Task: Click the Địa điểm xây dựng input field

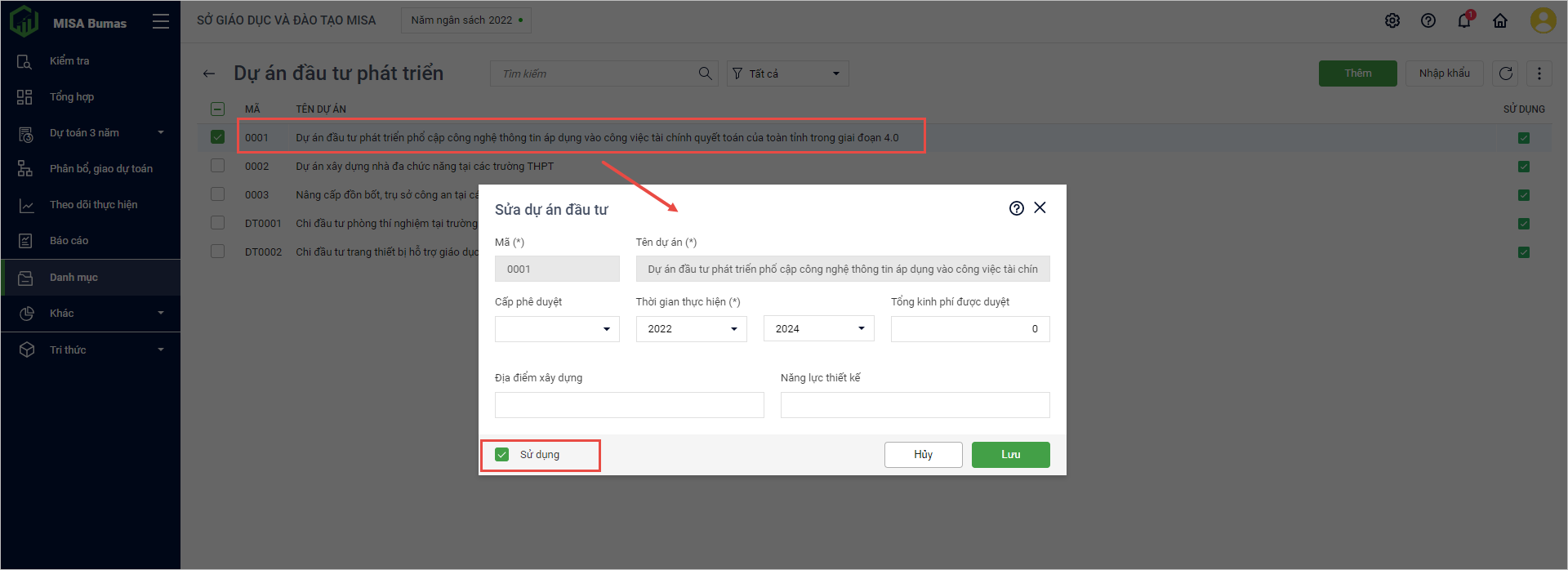Action: click(x=629, y=405)
